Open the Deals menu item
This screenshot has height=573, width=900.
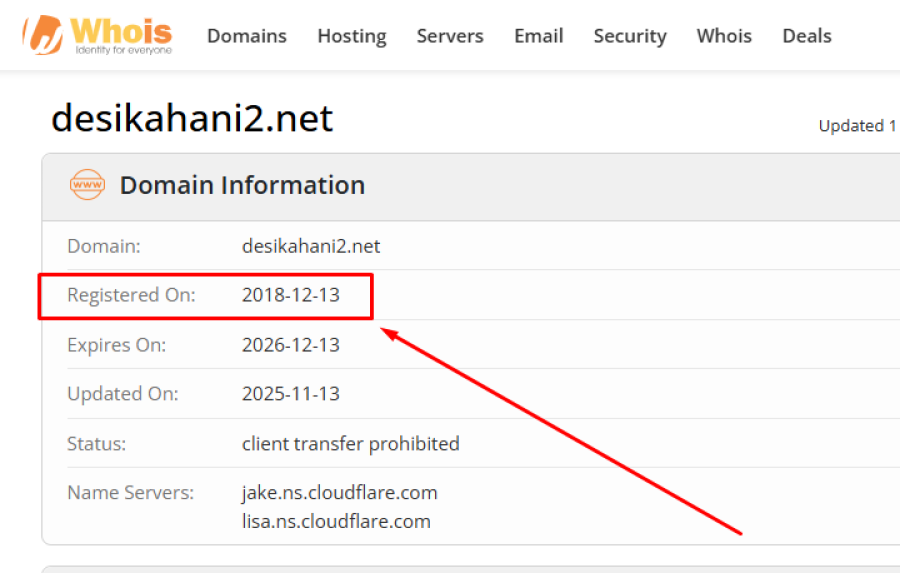click(x=806, y=36)
